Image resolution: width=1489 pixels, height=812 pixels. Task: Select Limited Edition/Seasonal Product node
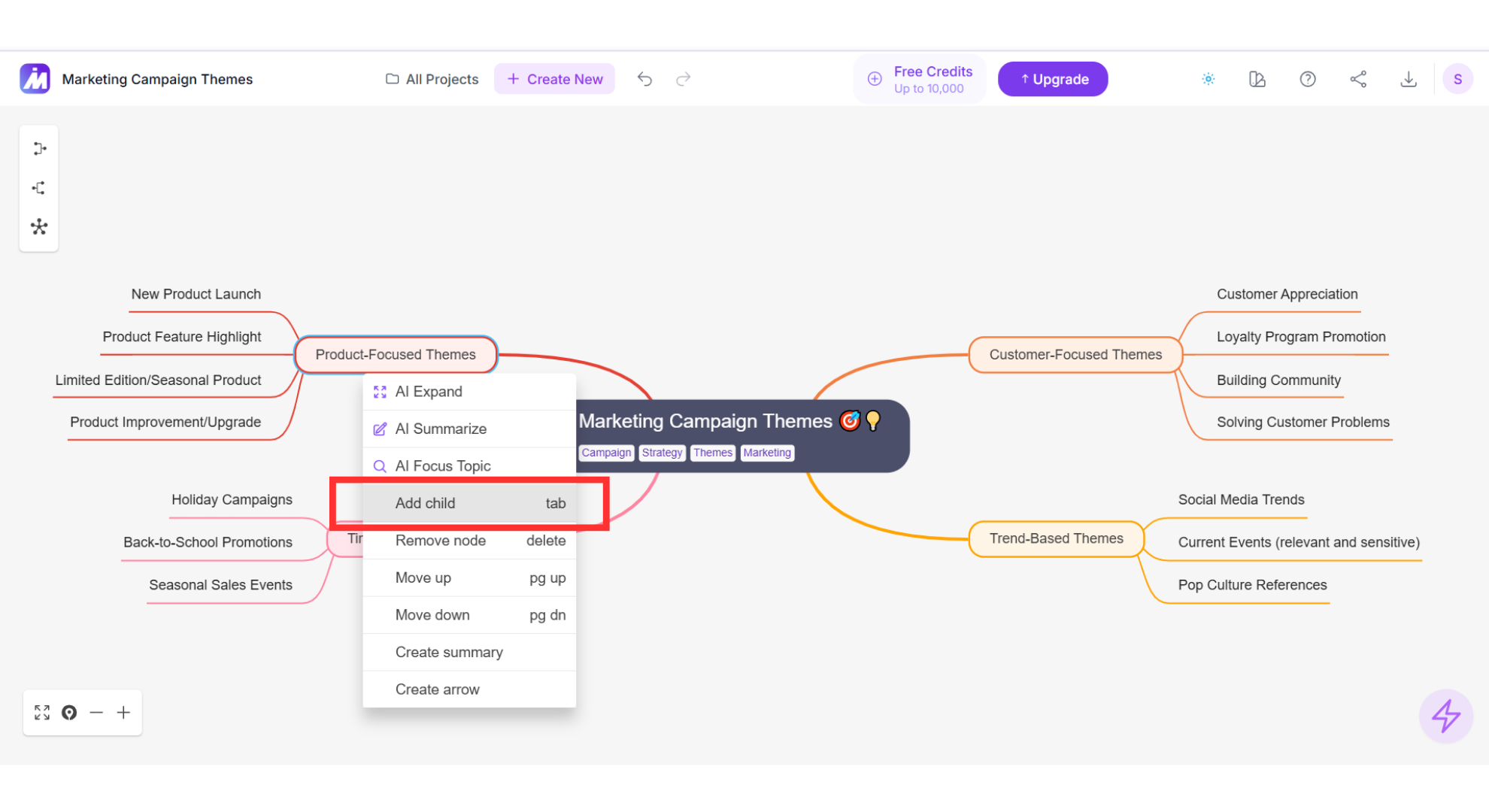pos(158,380)
